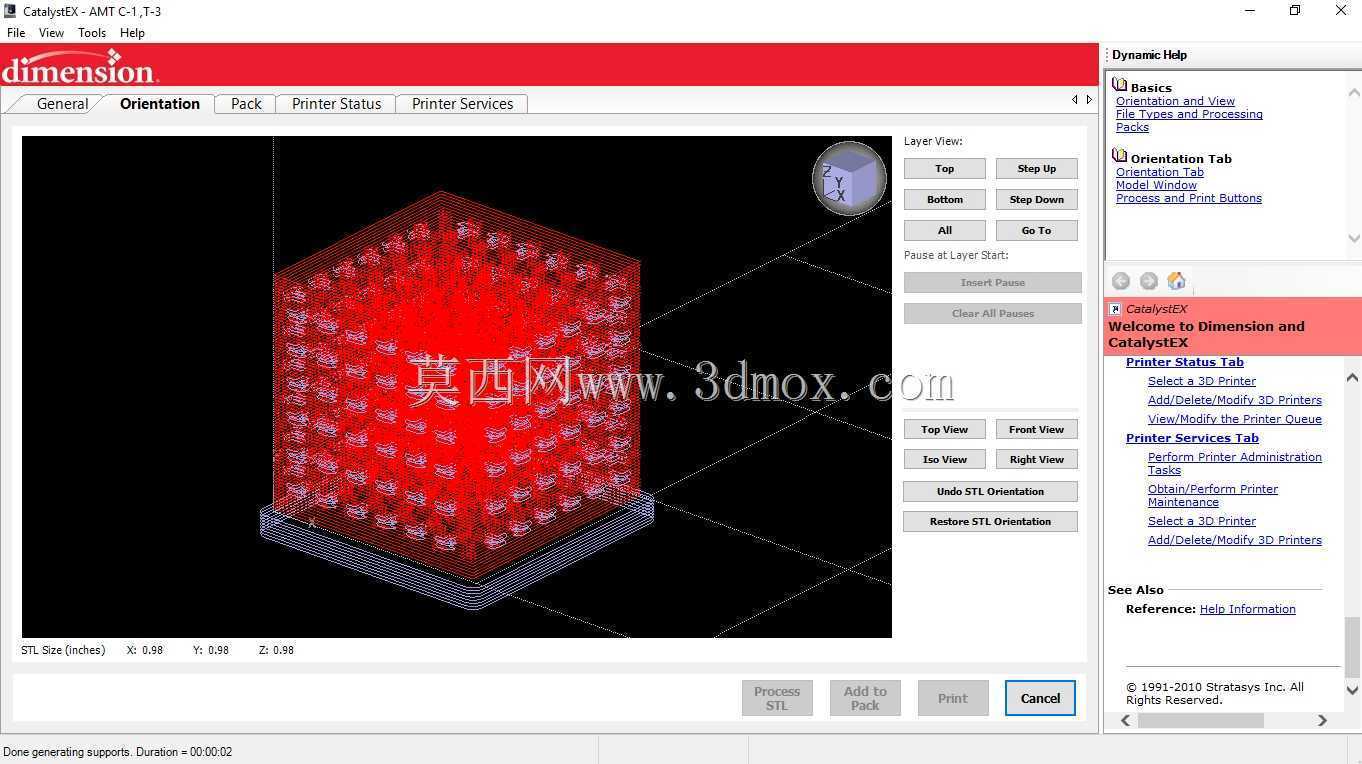Switch to Top View

coord(945,430)
